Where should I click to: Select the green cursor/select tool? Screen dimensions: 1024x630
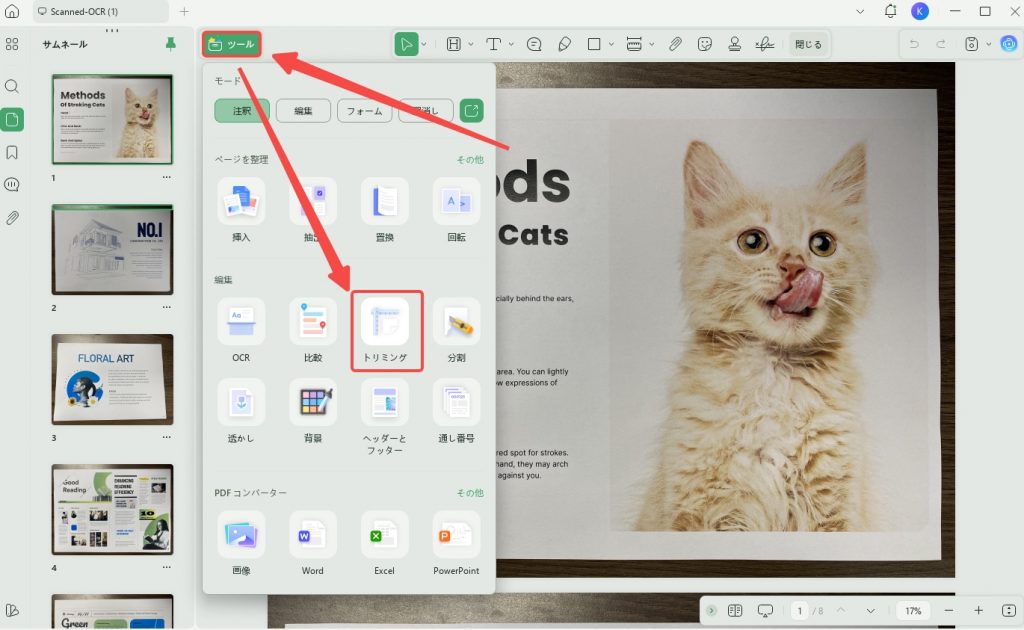point(406,44)
